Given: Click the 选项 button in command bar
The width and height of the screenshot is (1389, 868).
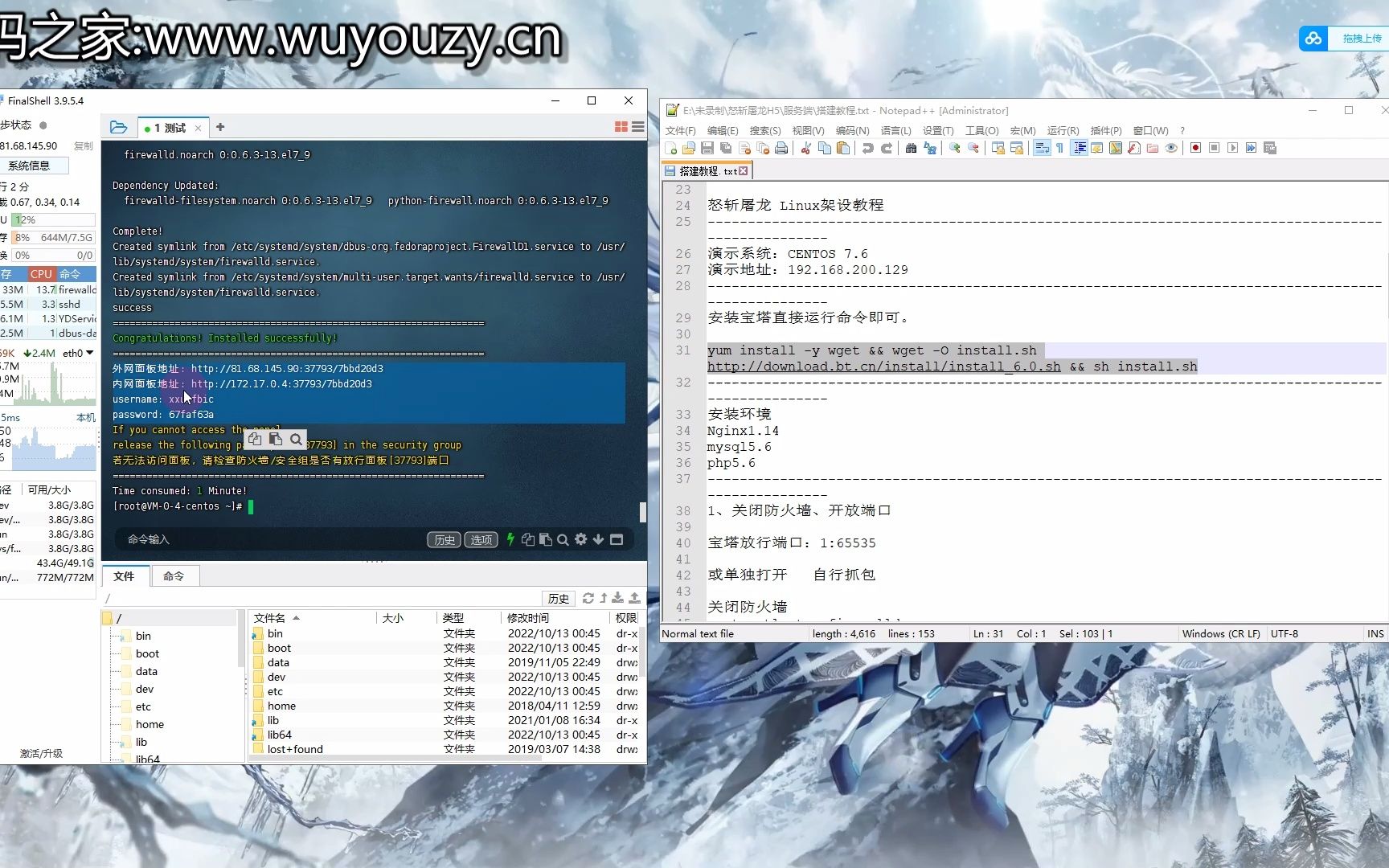Looking at the screenshot, I should (x=481, y=540).
